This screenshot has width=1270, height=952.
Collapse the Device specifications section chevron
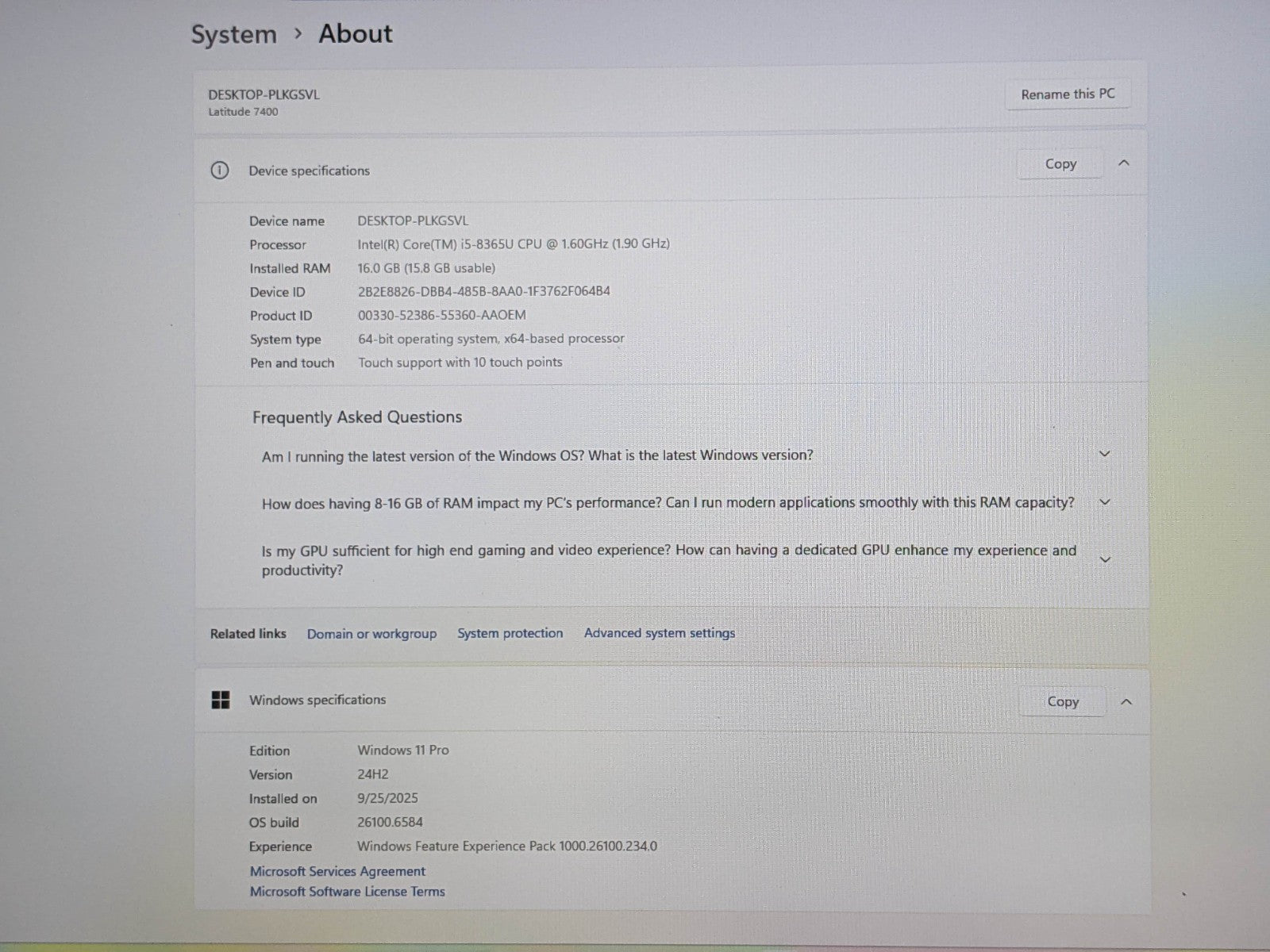pos(1123,163)
